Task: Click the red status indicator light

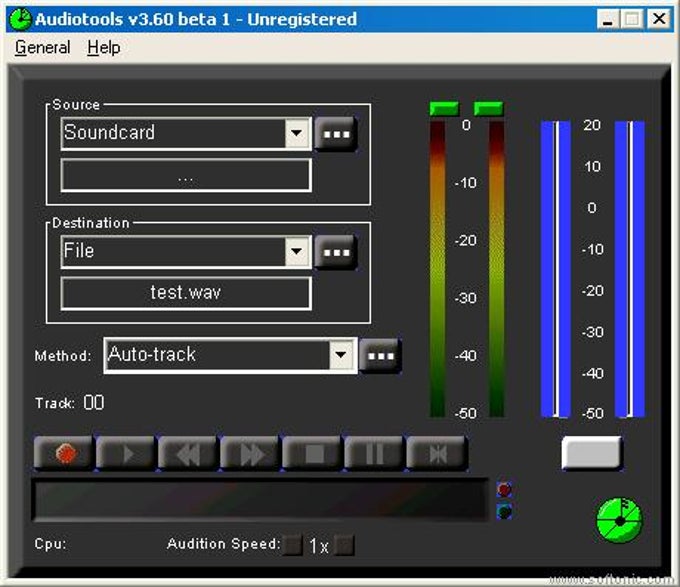Action: tap(504, 489)
